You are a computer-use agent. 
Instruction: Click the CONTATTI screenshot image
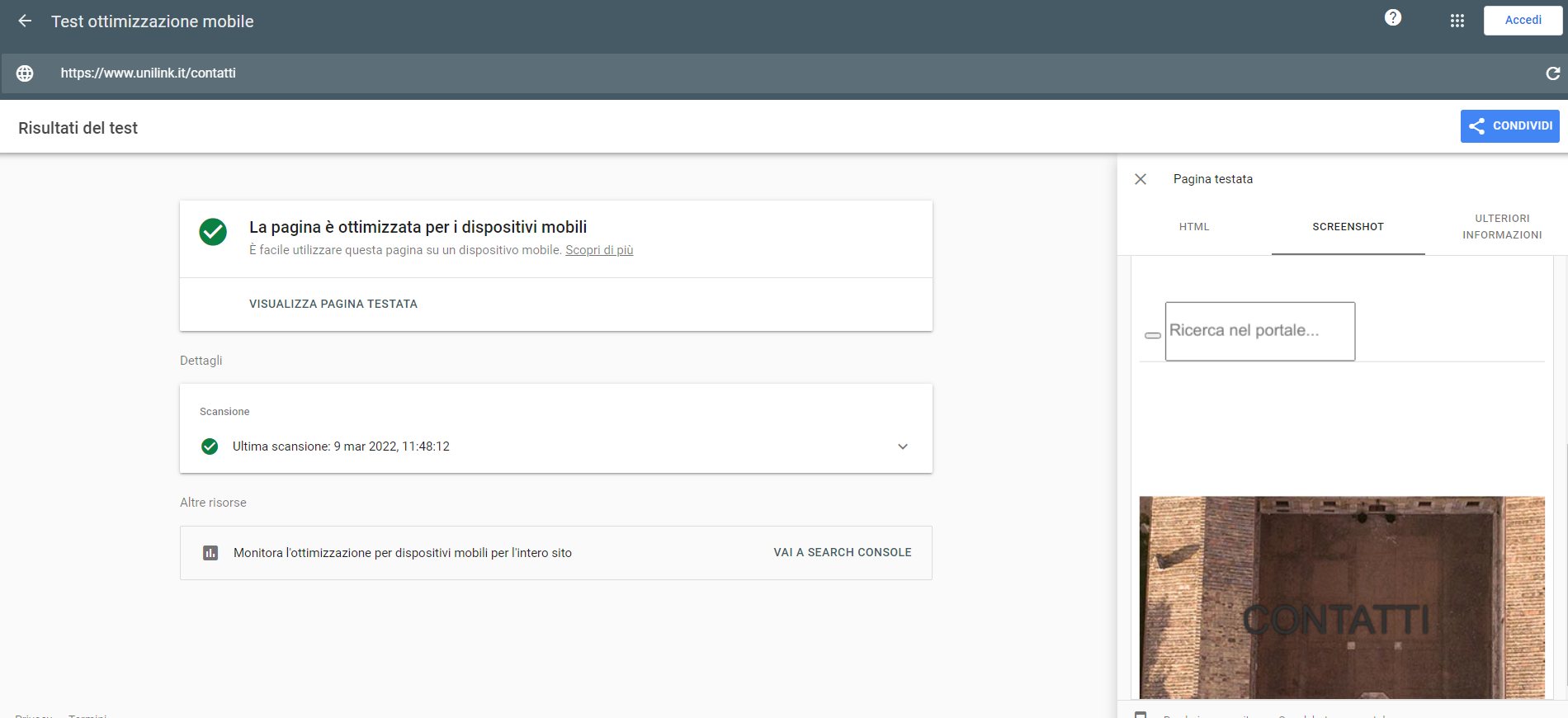(1342, 598)
